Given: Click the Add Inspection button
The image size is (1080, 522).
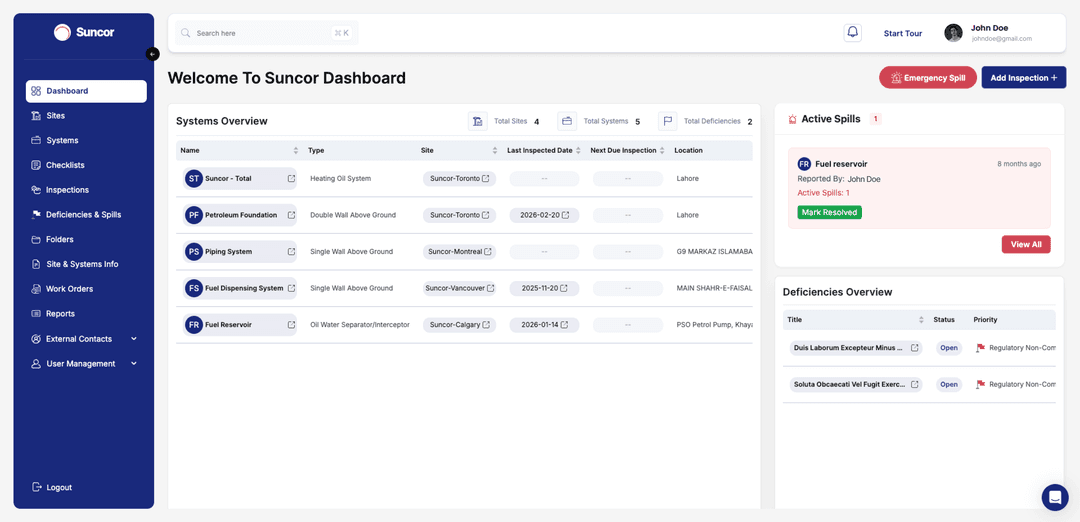Looking at the screenshot, I should 1024,78.
